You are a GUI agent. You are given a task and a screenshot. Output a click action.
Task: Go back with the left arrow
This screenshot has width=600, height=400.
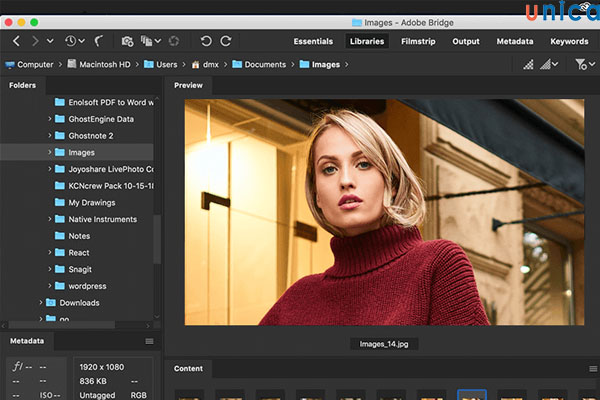click(16, 41)
